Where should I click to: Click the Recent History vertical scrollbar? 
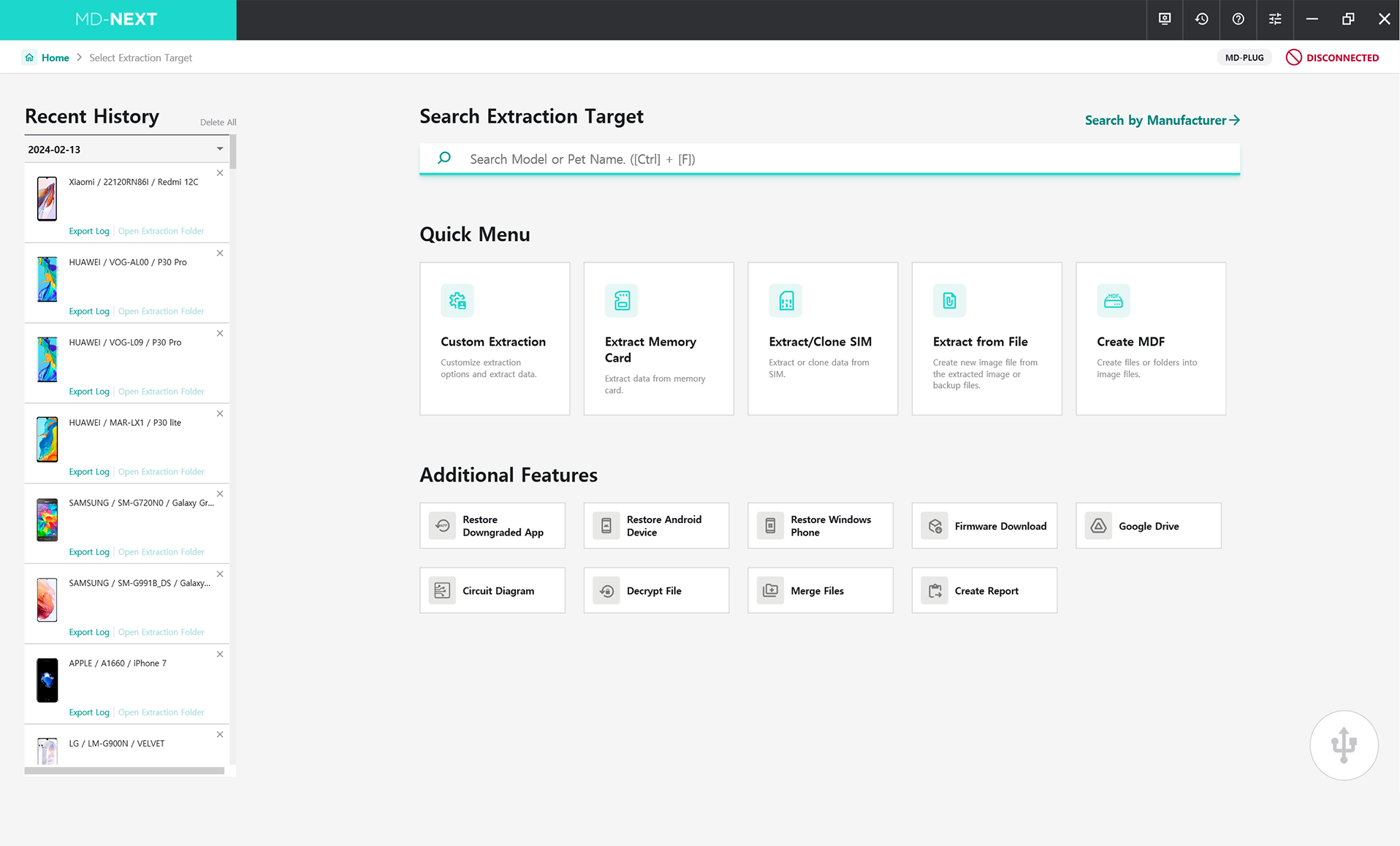(233, 150)
